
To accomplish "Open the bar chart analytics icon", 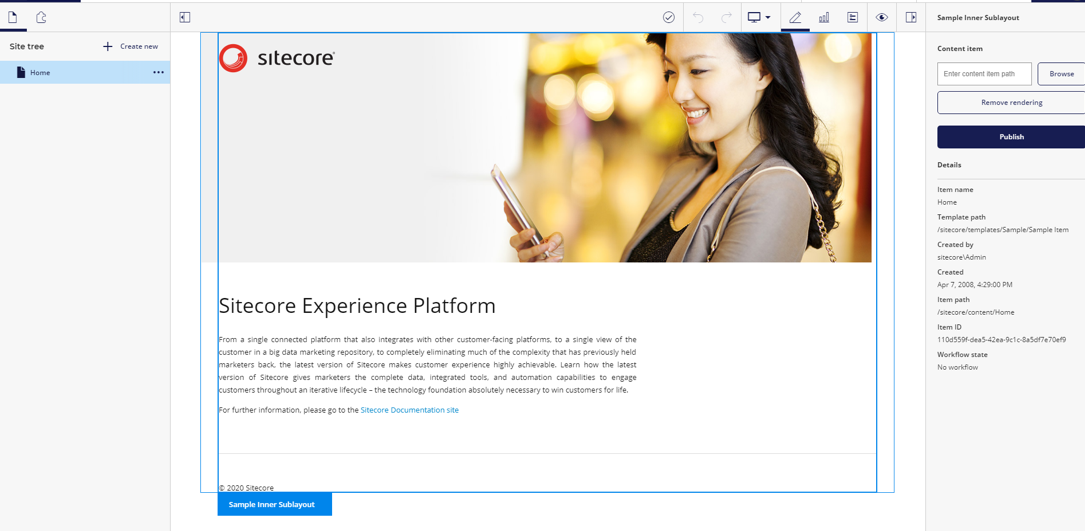I will pos(824,17).
